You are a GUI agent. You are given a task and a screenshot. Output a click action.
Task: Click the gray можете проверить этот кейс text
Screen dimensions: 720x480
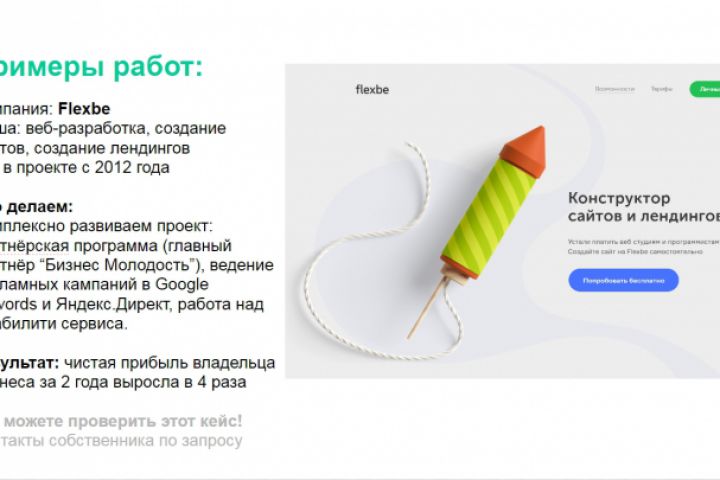123,421
